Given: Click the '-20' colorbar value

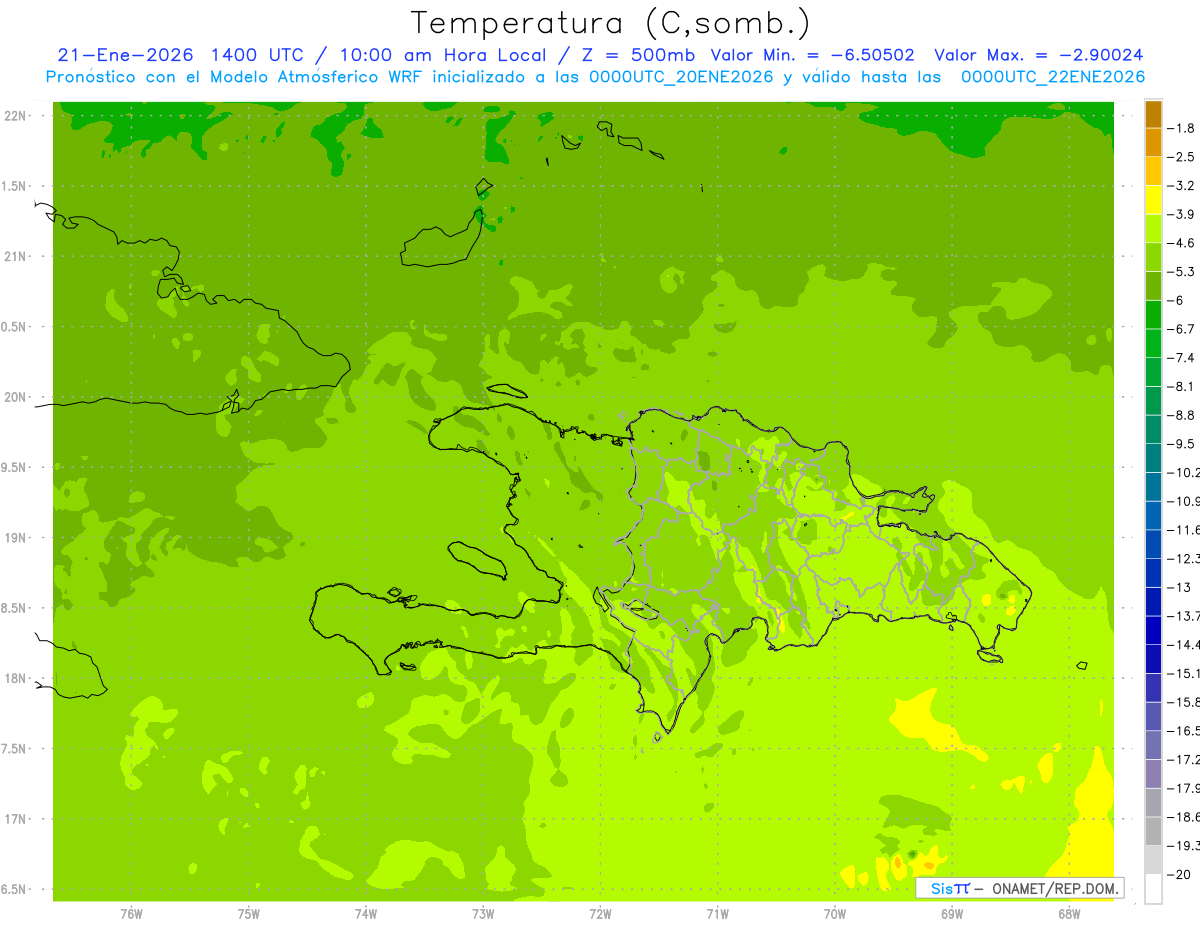Looking at the screenshot, I should (x=1178, y=875).
